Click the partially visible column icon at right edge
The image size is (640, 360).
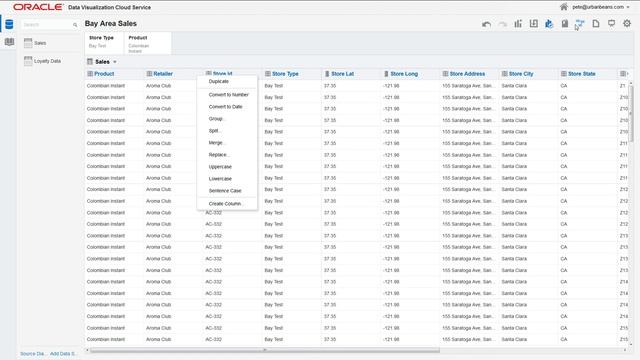(623, 74)
